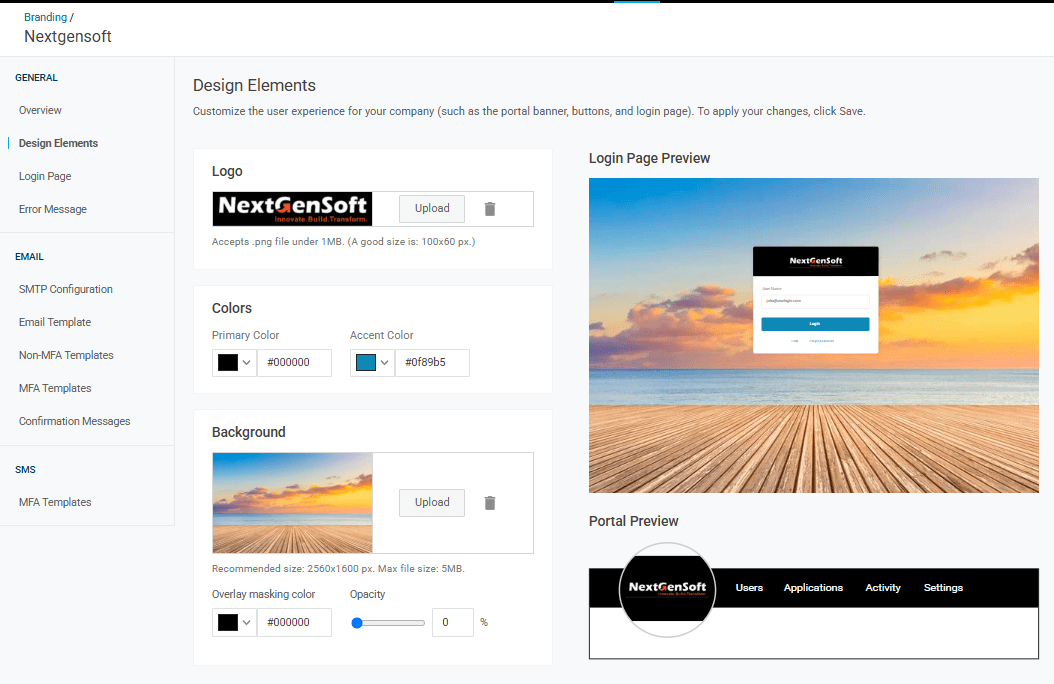Click the Opacity percentage input box
Screen dimensions: 1054x684
pyautogui.click(x=453, y=622)
